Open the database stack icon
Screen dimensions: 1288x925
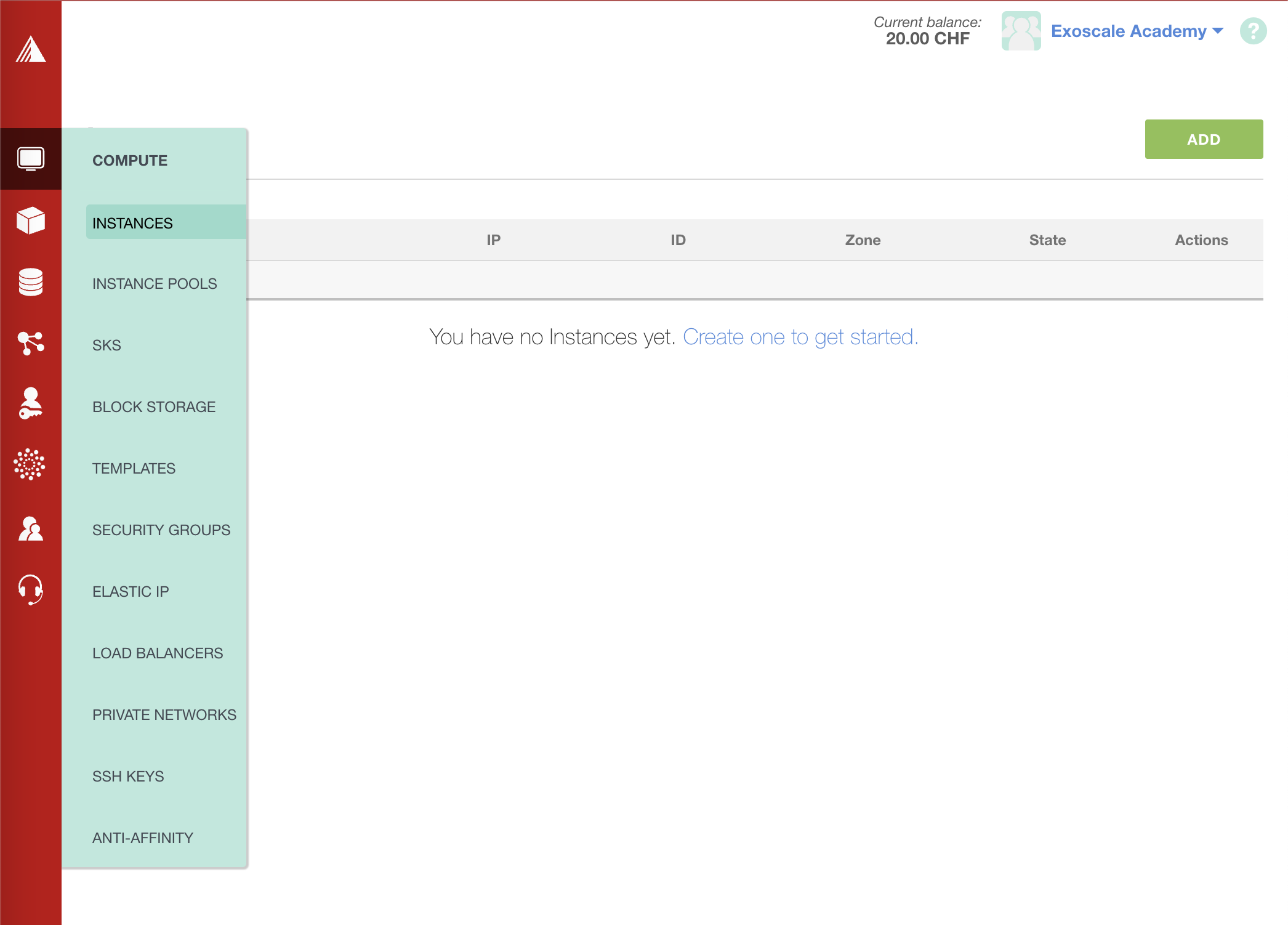31,282
